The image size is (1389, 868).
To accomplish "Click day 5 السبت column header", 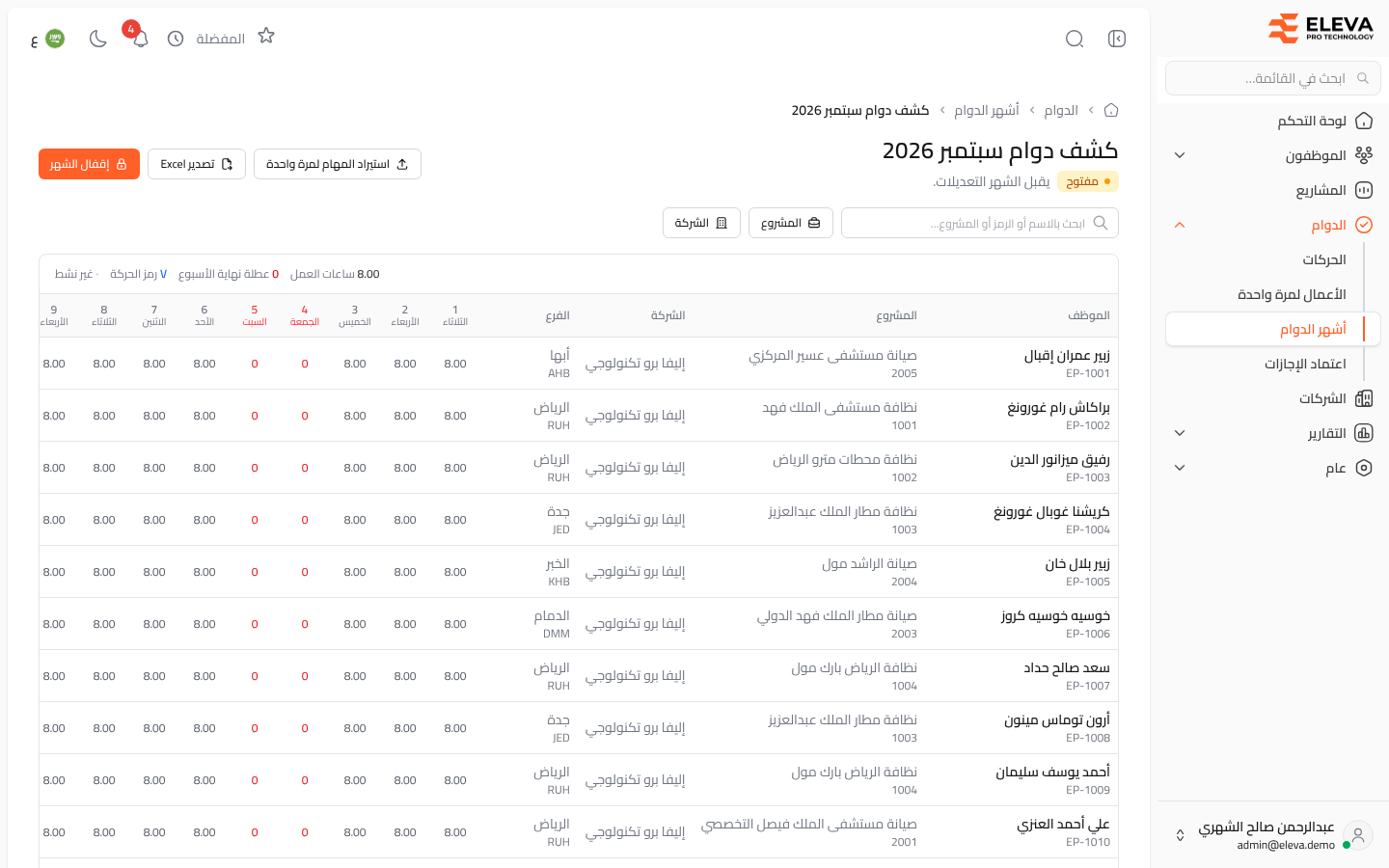I will 255,315.
